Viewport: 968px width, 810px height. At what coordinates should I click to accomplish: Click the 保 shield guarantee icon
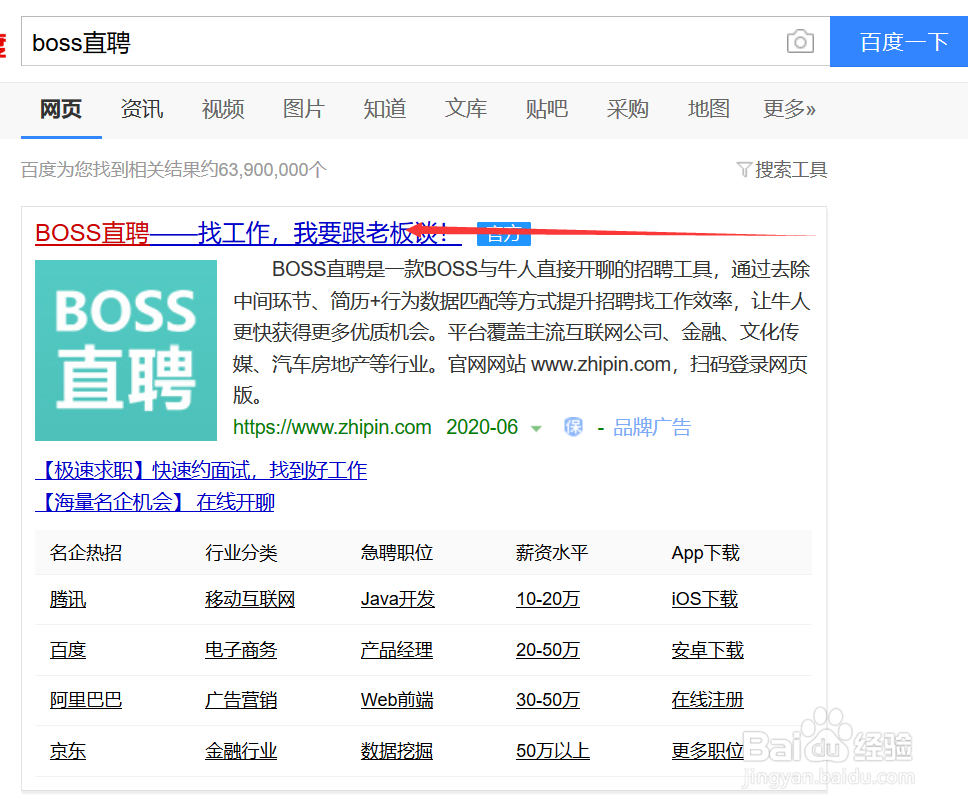coord(574,427)
